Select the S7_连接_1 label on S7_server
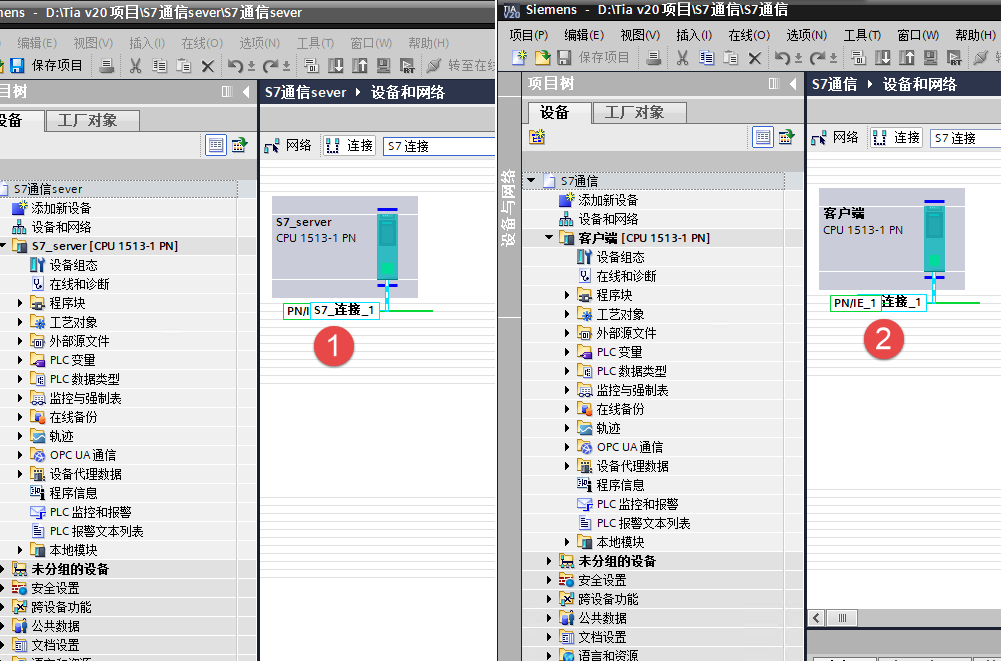This screenshot has height=661, width=1001. click(x=344, y=311)
